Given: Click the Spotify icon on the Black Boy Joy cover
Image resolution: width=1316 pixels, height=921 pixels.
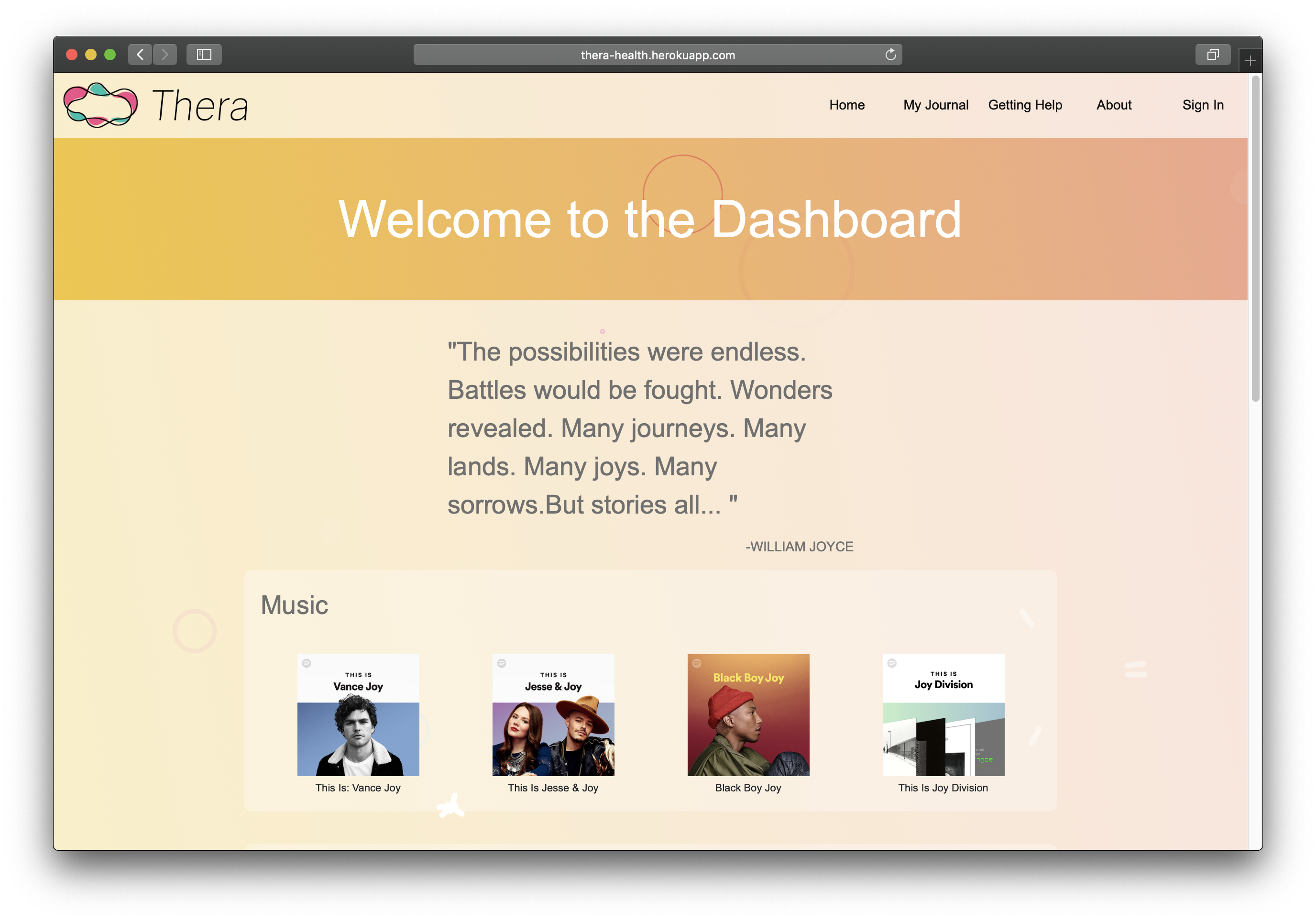Looking at the screenshot, I should pyautogui.click(x=697, y=664).
